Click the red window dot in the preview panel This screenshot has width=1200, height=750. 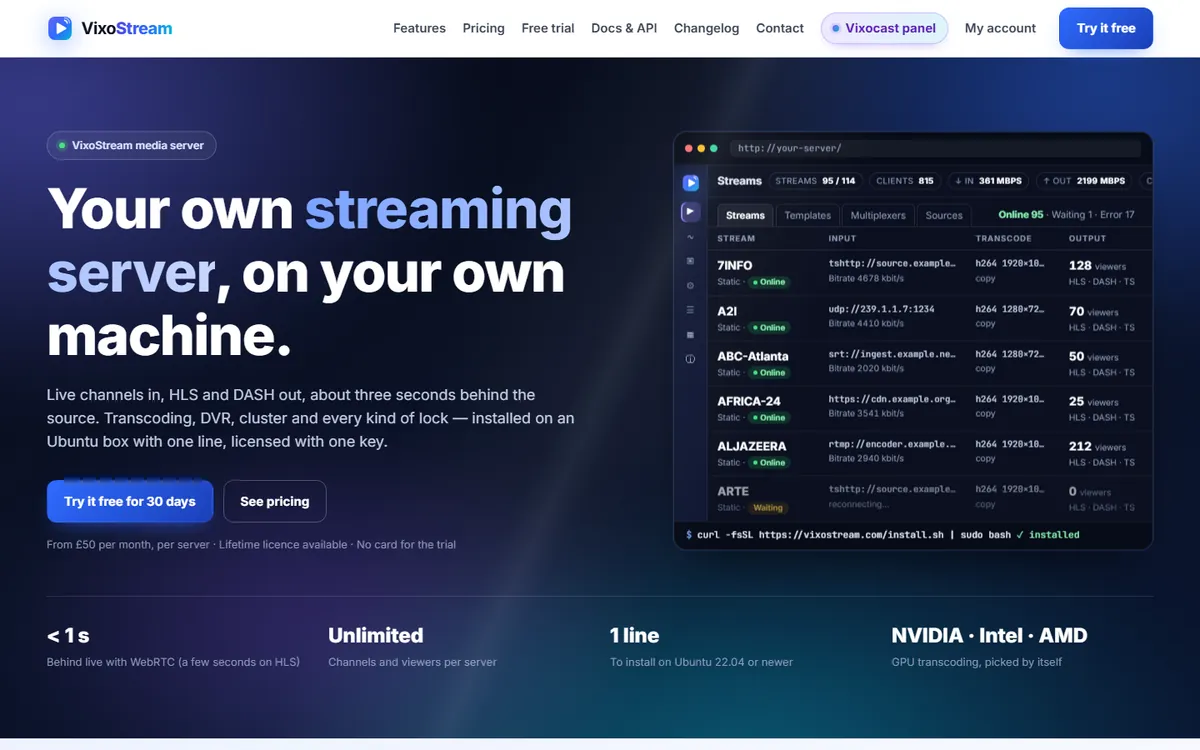click(688, 148)
